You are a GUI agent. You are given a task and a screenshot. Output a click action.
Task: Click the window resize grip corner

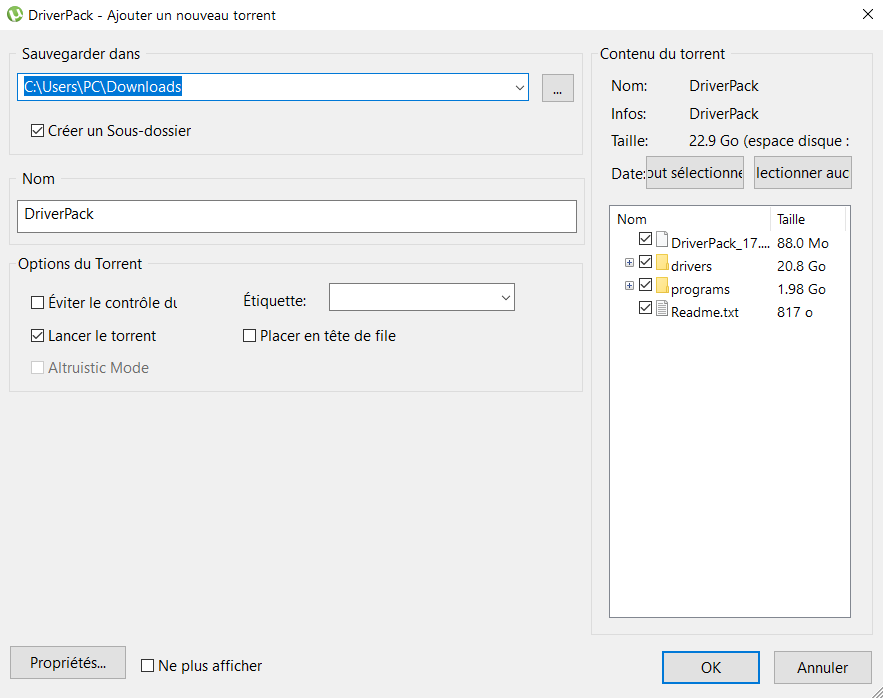[x=876, y=692]
